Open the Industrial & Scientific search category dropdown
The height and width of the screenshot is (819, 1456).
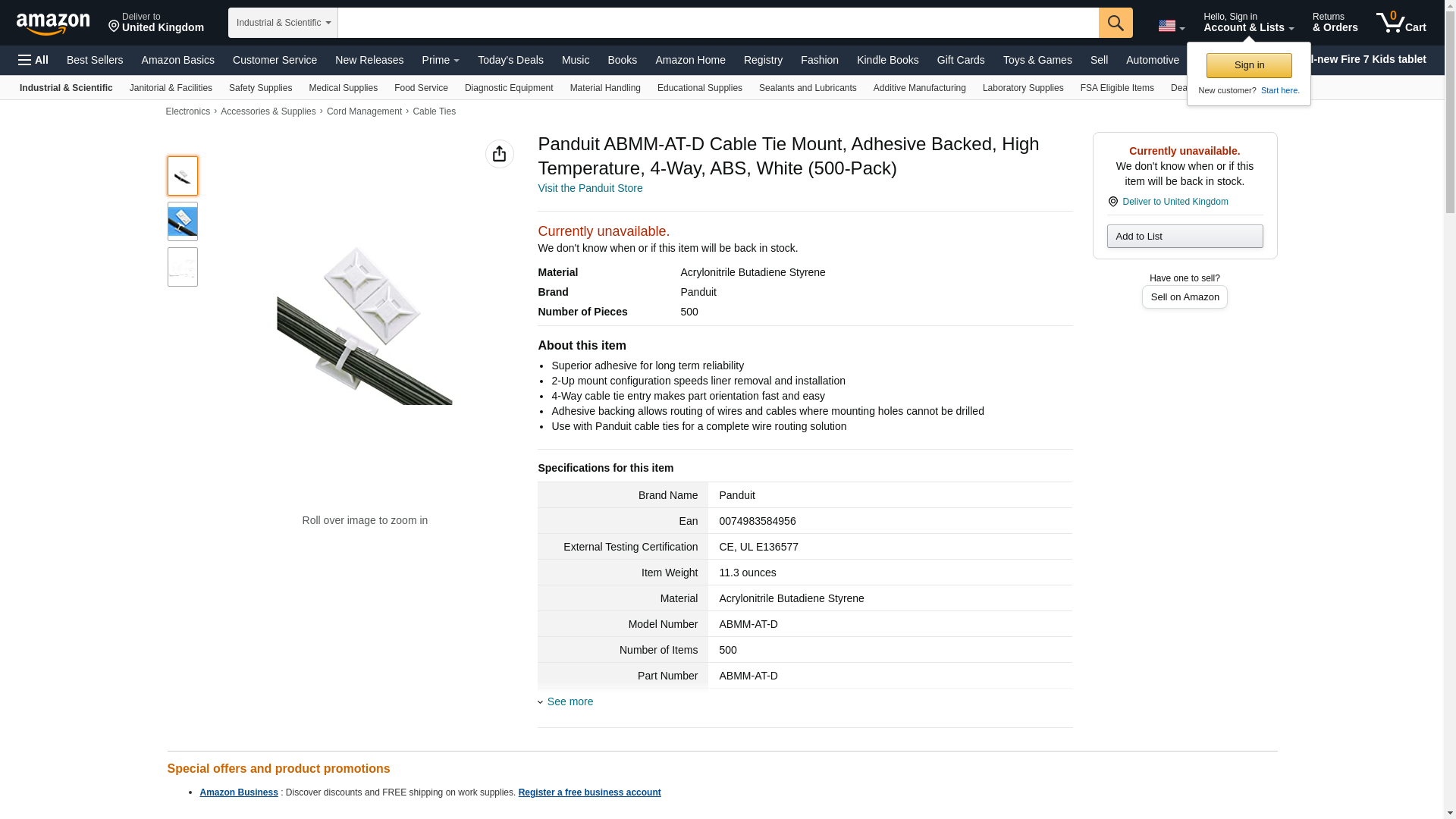[x=283, y=23]
